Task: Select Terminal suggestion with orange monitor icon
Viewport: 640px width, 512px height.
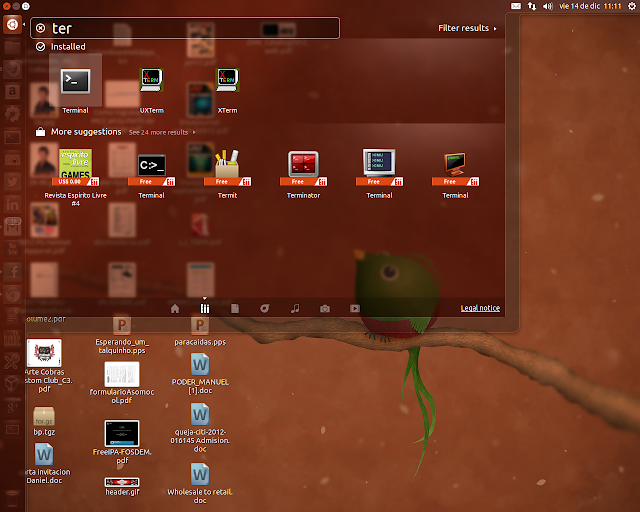Action: (455, 168)
